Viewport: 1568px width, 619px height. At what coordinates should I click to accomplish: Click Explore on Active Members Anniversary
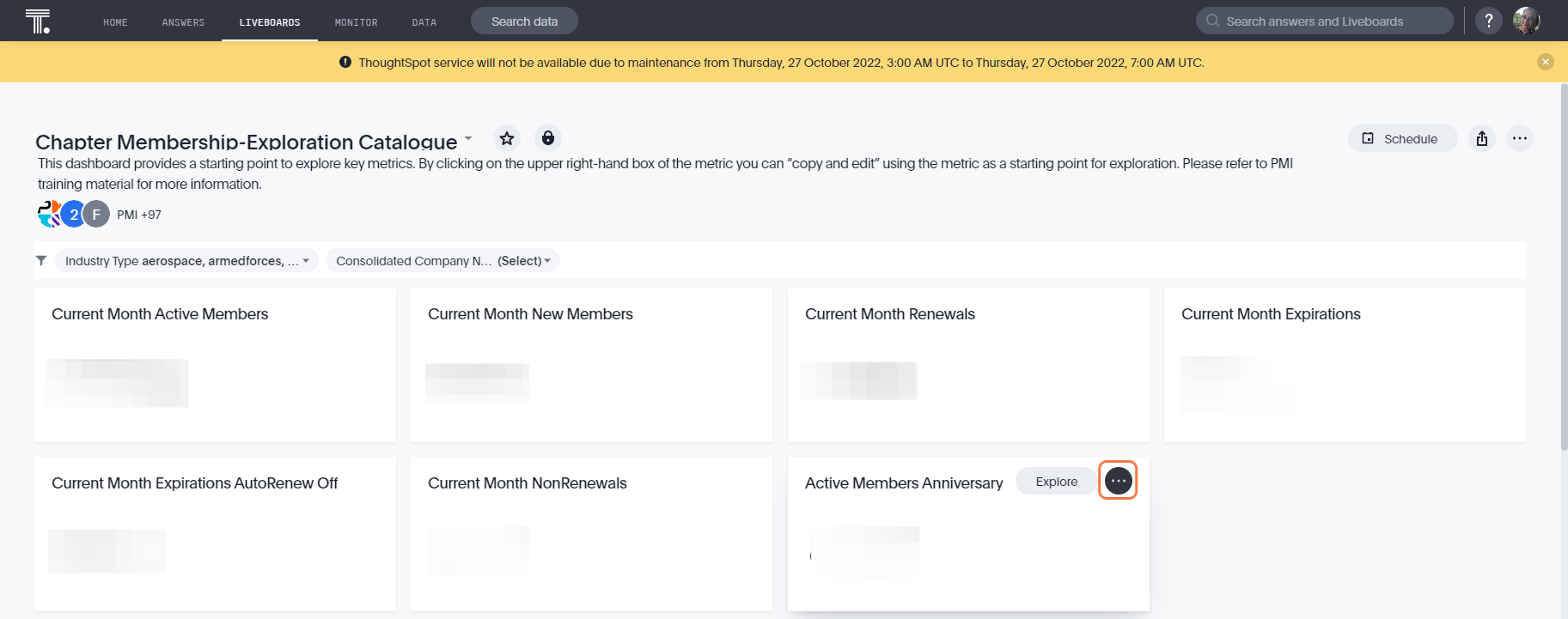(x=1056, y=481)
